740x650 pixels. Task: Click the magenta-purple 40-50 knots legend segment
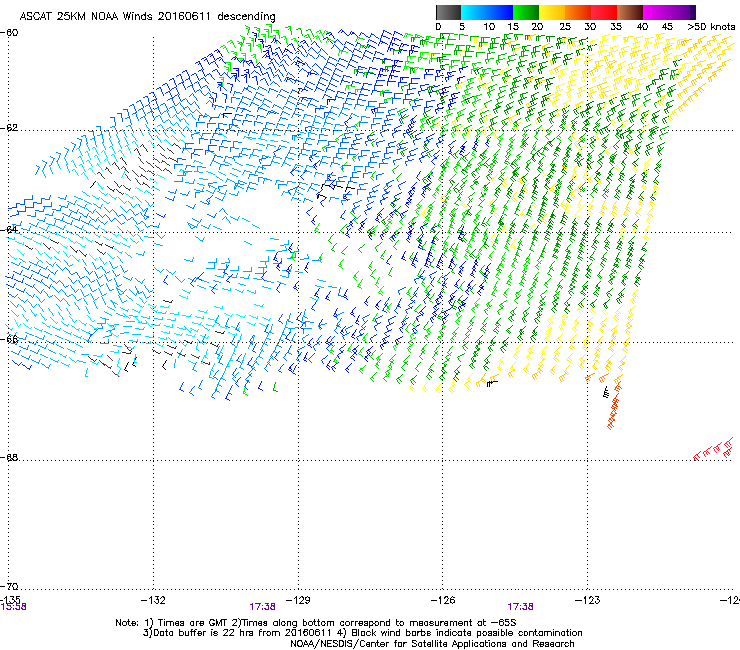(x=669, y=12)
